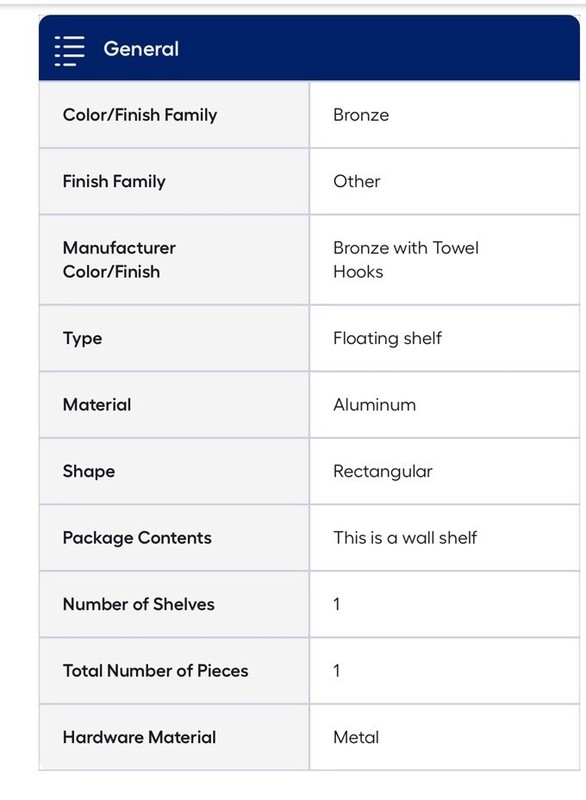Click the Color/Finish Family label
Image resolution: width=586 pixels, height=800 pixels.
(140, 115)
